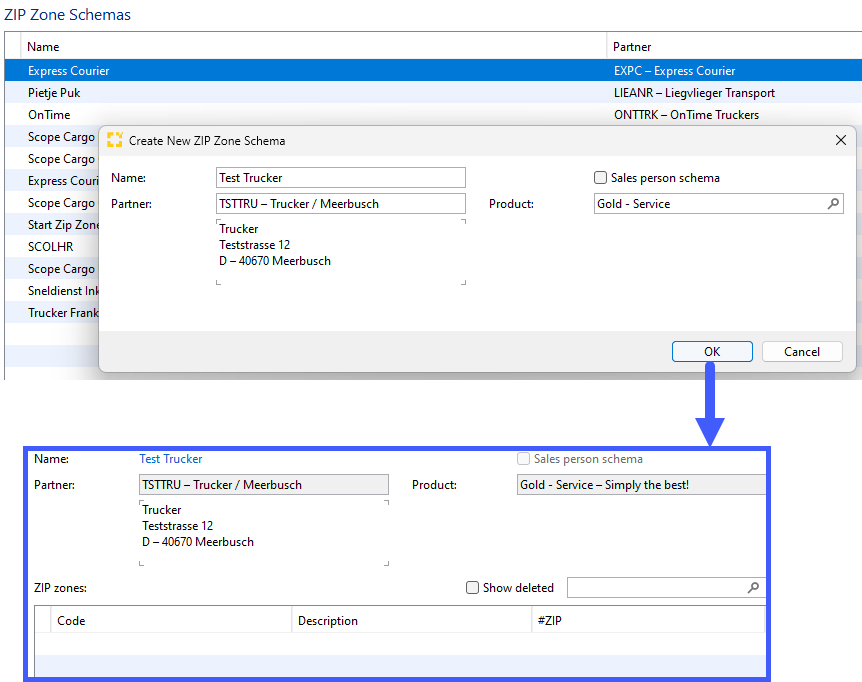Click ONTTRK – OnTime Truckers partner cell
Screen dimensions: 862x682
click(x=686, y=115)
